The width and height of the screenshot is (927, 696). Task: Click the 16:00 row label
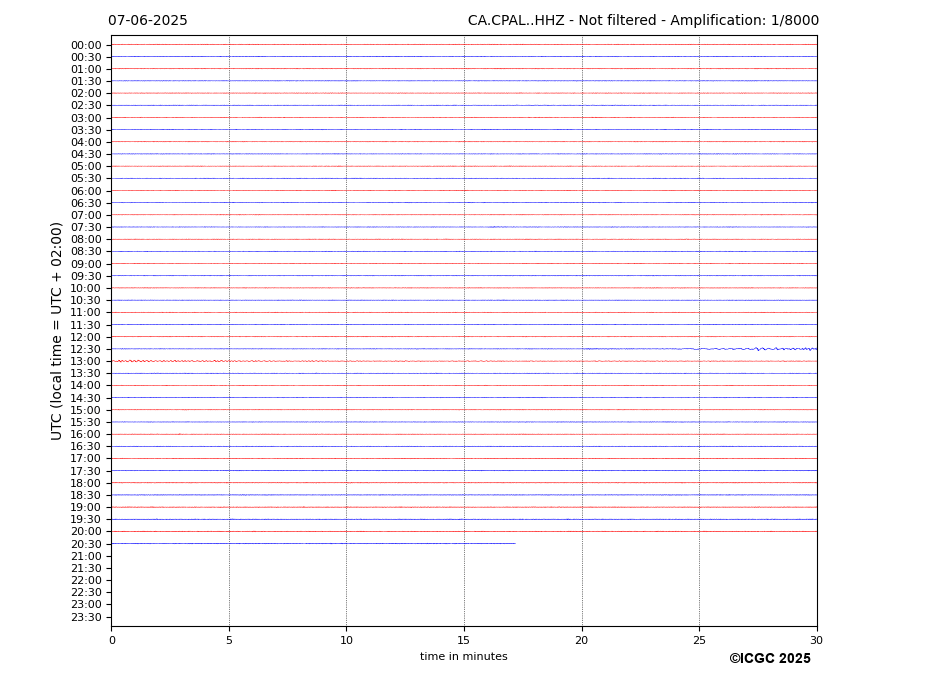click(x=86, y=434)
